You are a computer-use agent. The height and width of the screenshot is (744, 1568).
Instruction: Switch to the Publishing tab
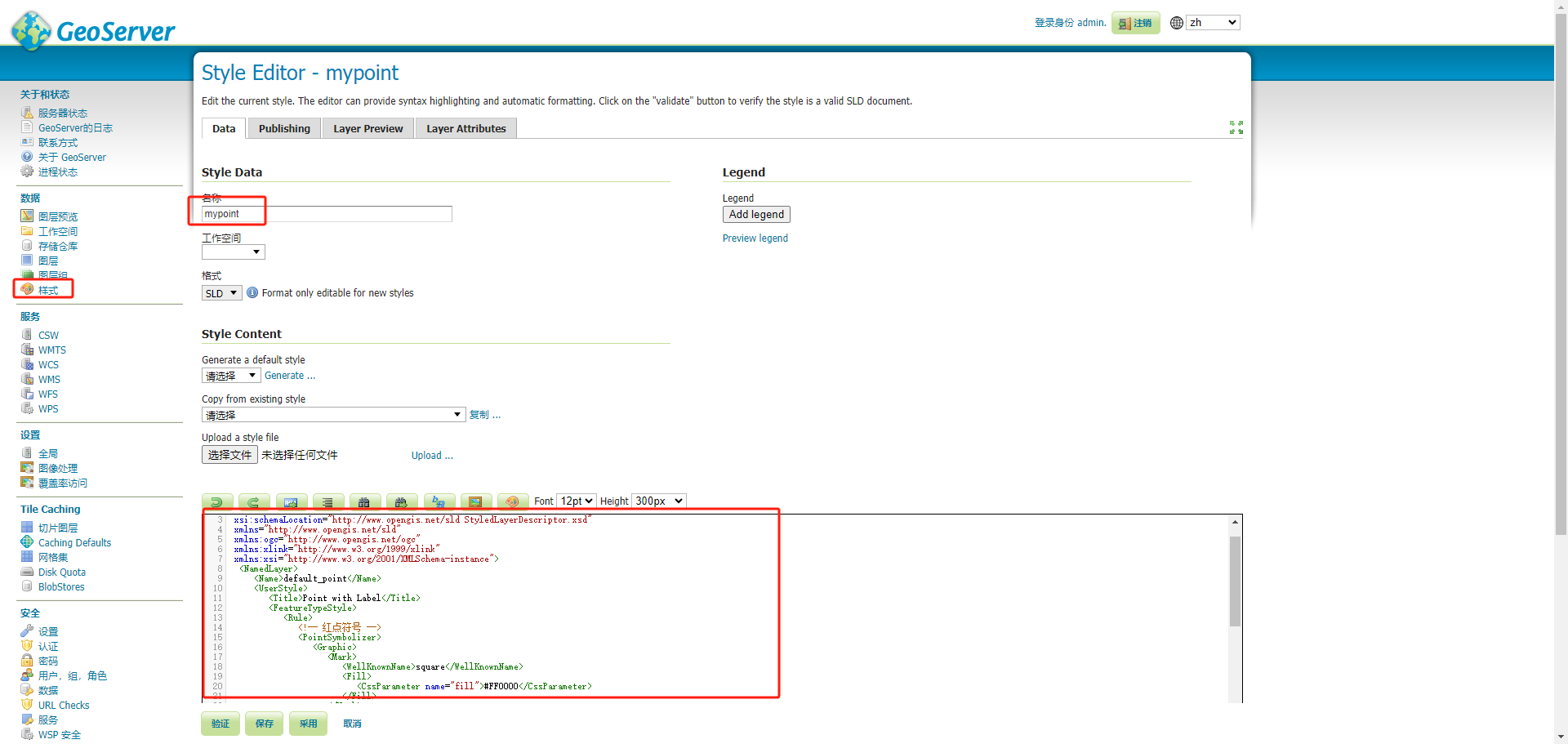click(284, 129)
